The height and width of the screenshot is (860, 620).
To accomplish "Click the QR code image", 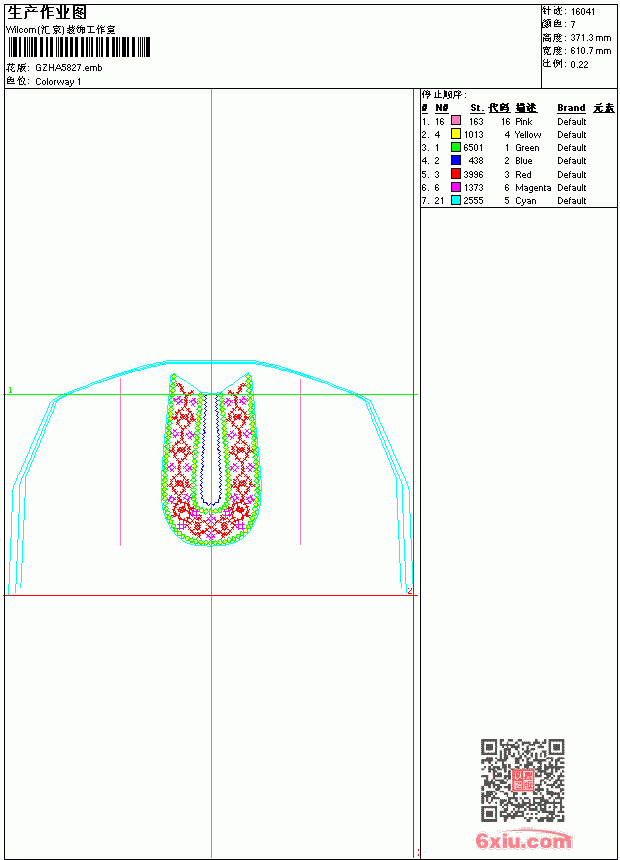I will [523, 780].
